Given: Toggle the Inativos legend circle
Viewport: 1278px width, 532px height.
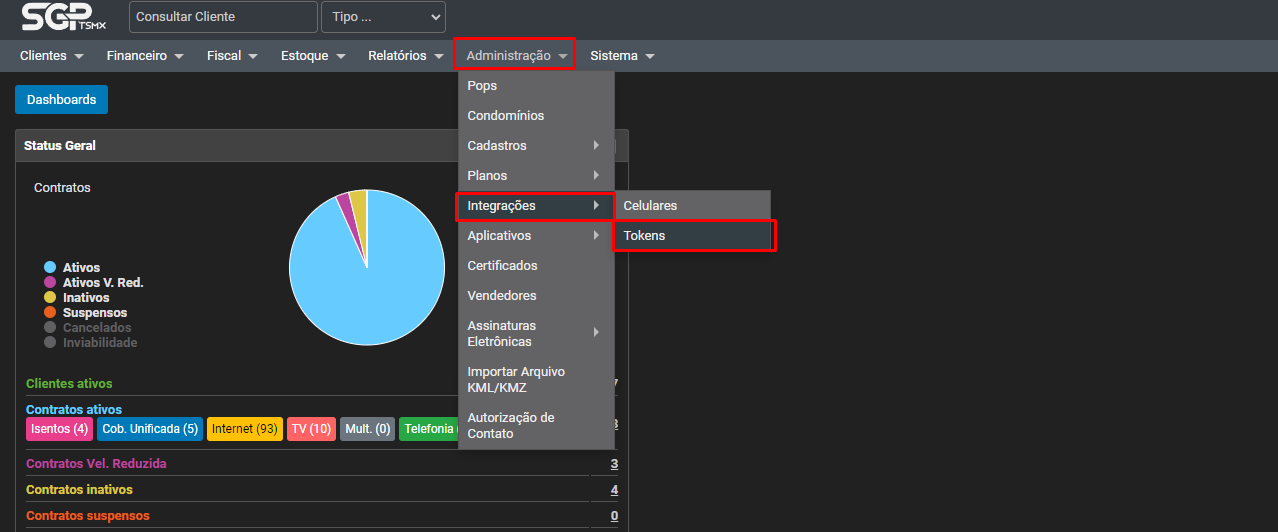Looking at the screenshot, I should (49, 298).
